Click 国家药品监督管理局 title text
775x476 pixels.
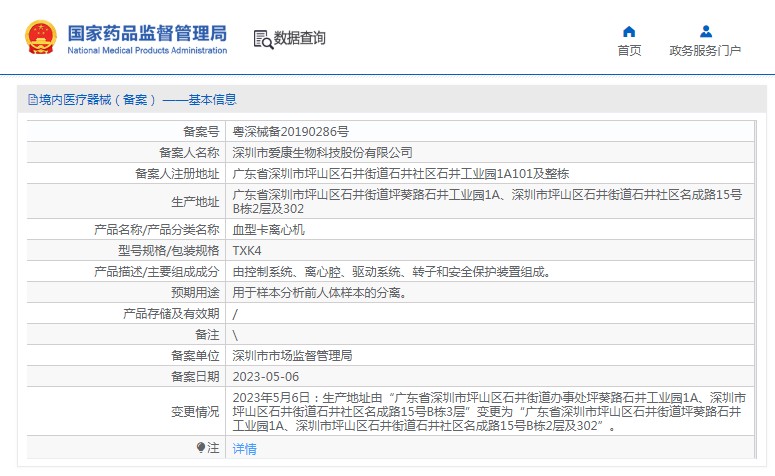147,33
